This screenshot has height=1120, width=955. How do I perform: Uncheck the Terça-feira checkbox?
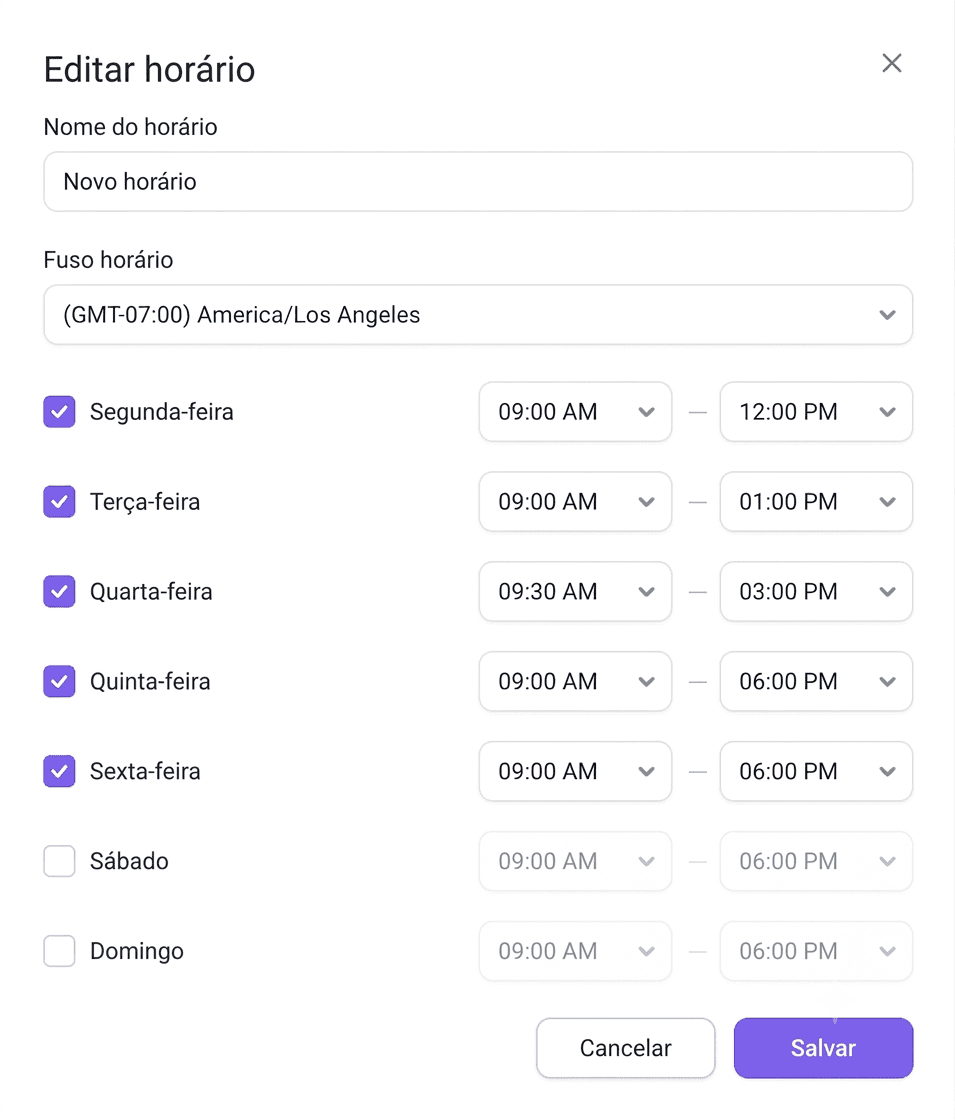point(59,502)
